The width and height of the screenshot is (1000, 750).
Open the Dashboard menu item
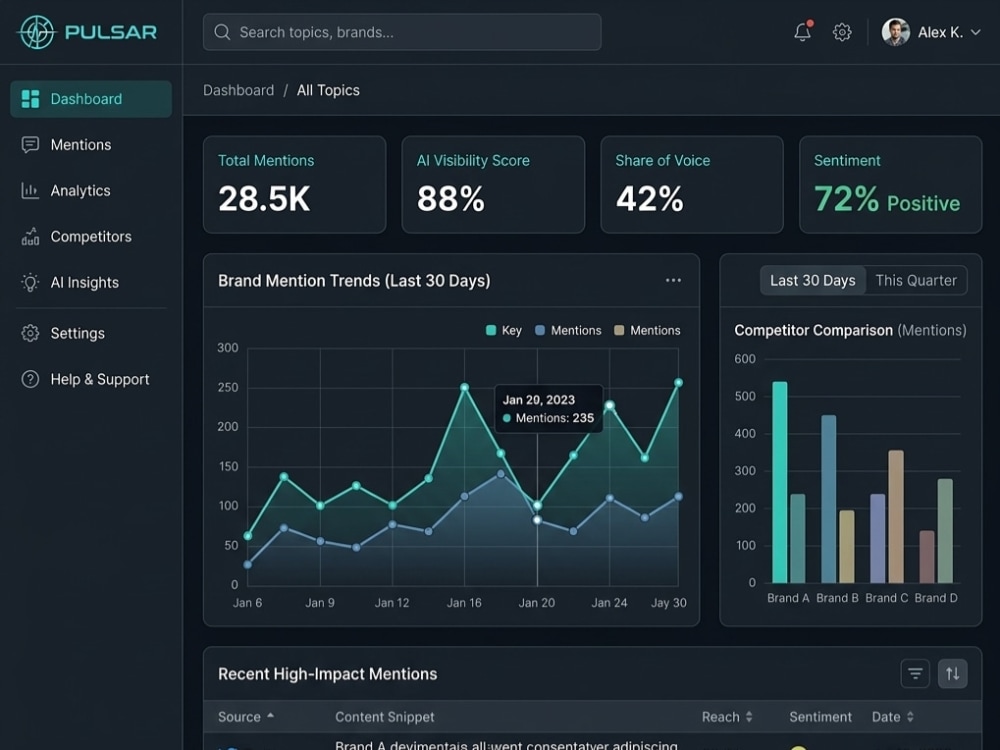pos(91,99)
